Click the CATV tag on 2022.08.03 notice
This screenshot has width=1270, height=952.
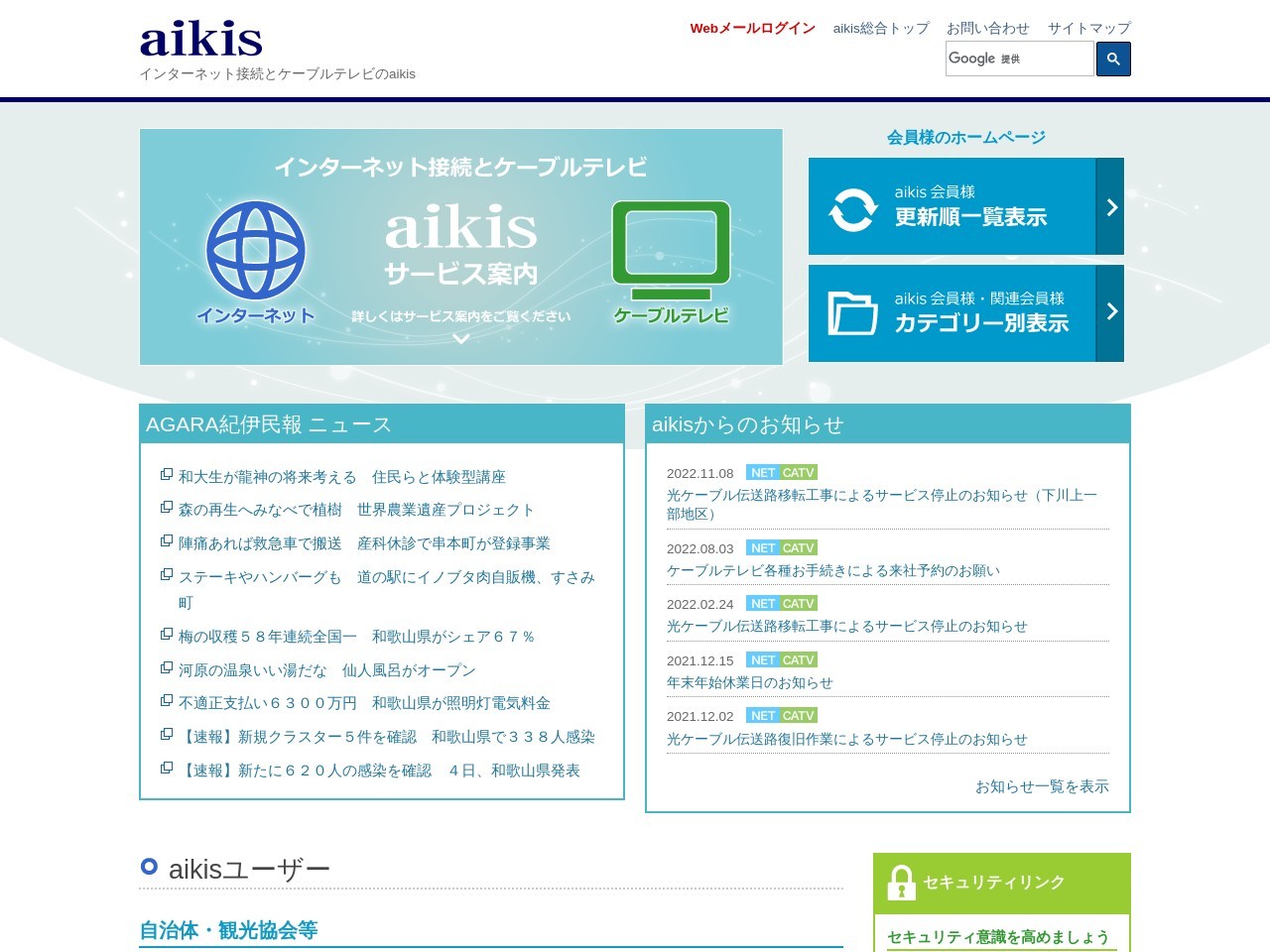799,548
